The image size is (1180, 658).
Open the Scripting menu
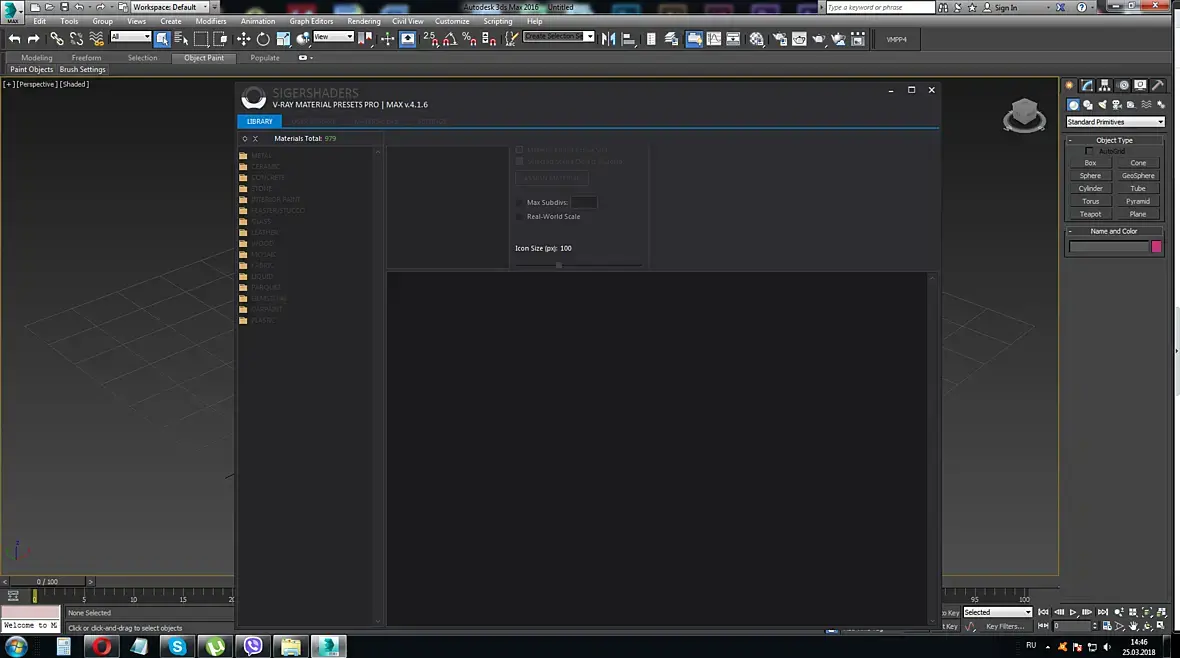(497, 21)
